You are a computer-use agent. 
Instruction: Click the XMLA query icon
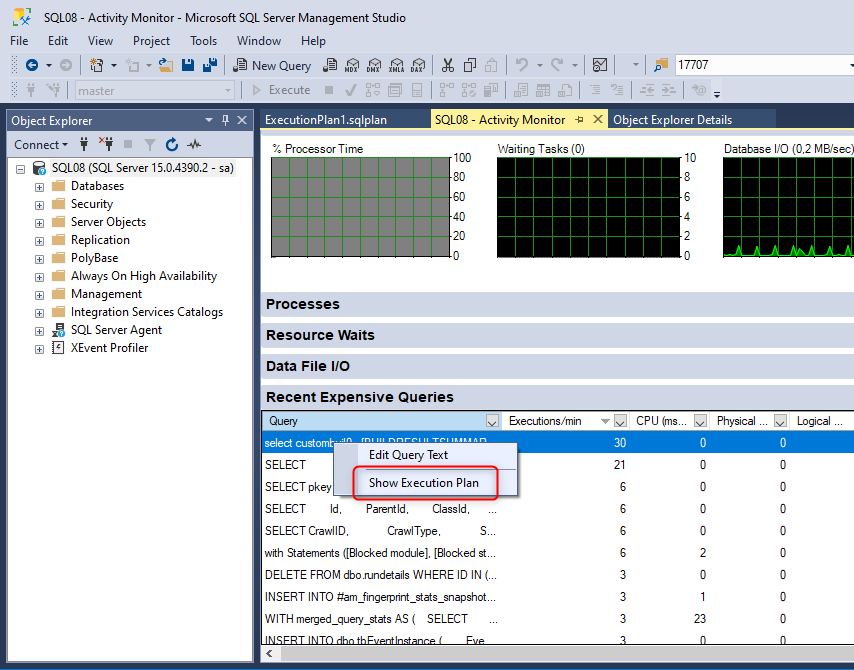pyautogui.click(x=396, y=65)
